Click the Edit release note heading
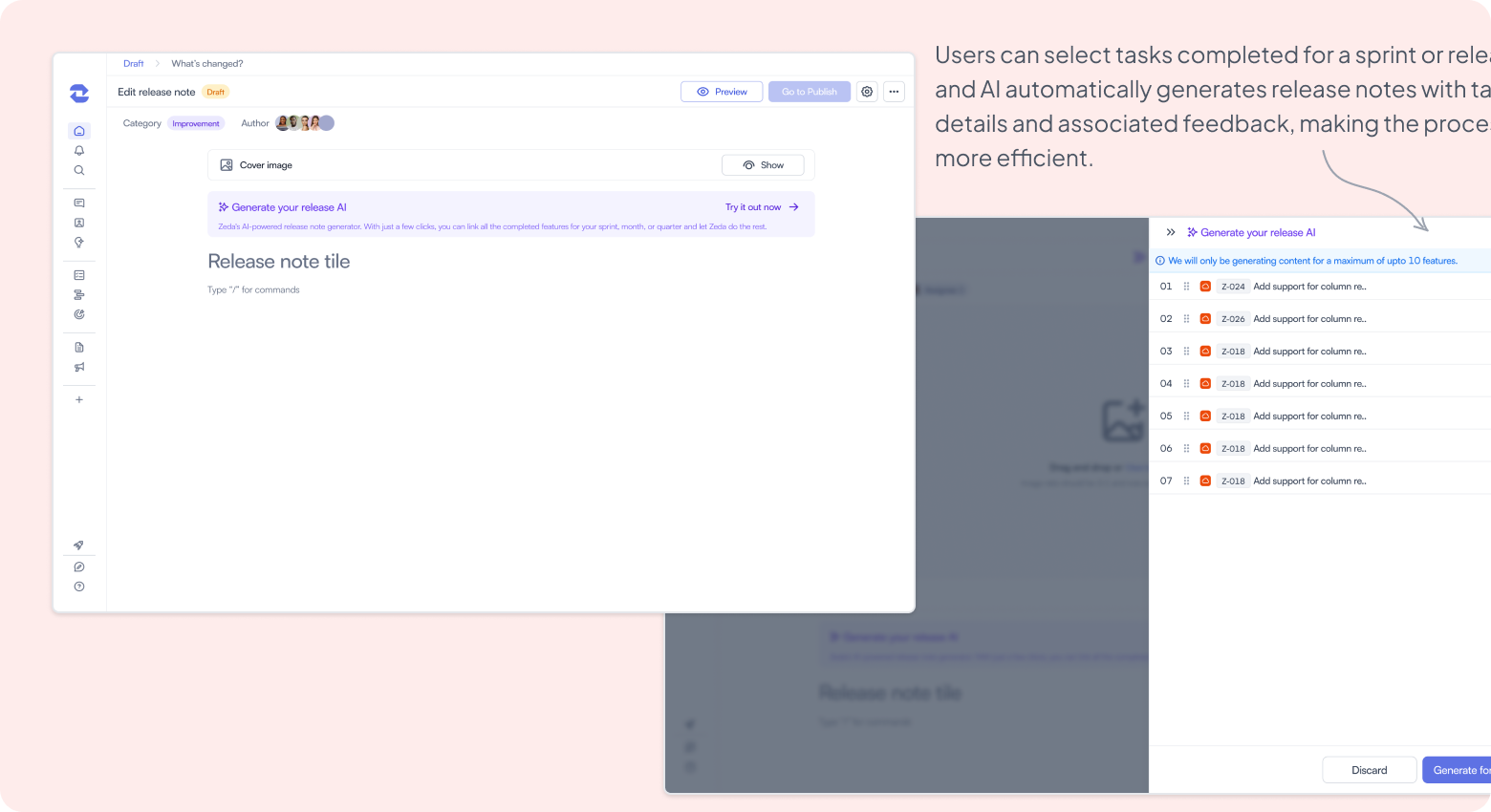 tap(156, 92)
